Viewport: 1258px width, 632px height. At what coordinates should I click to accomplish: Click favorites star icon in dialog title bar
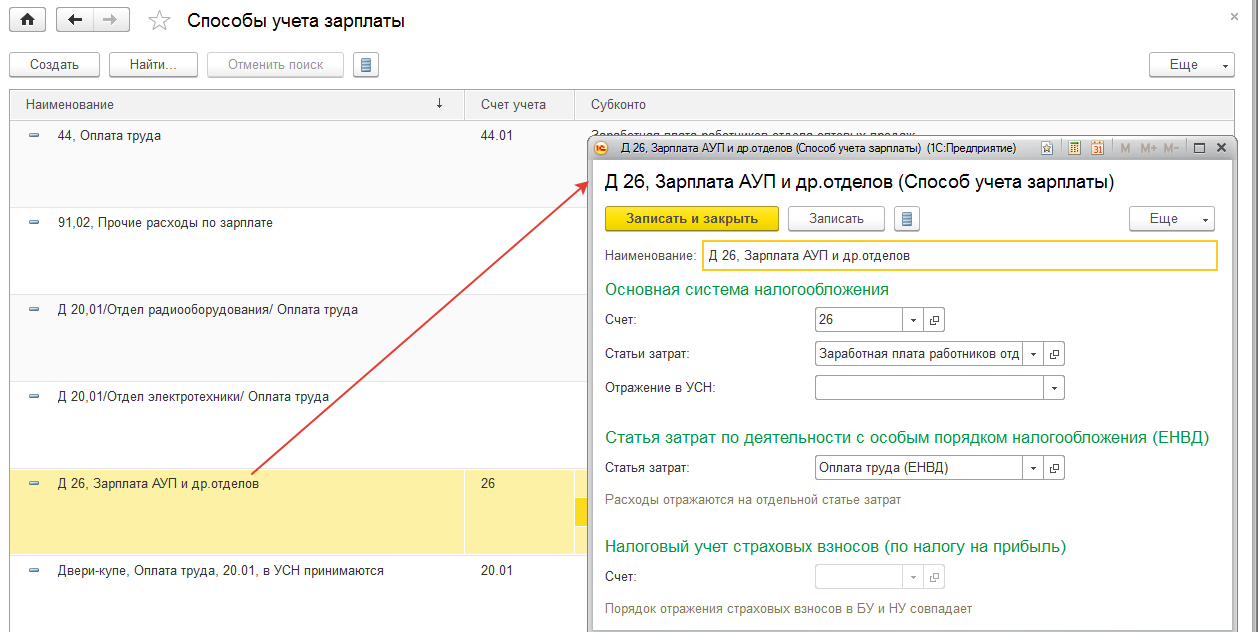(1047, 148)
